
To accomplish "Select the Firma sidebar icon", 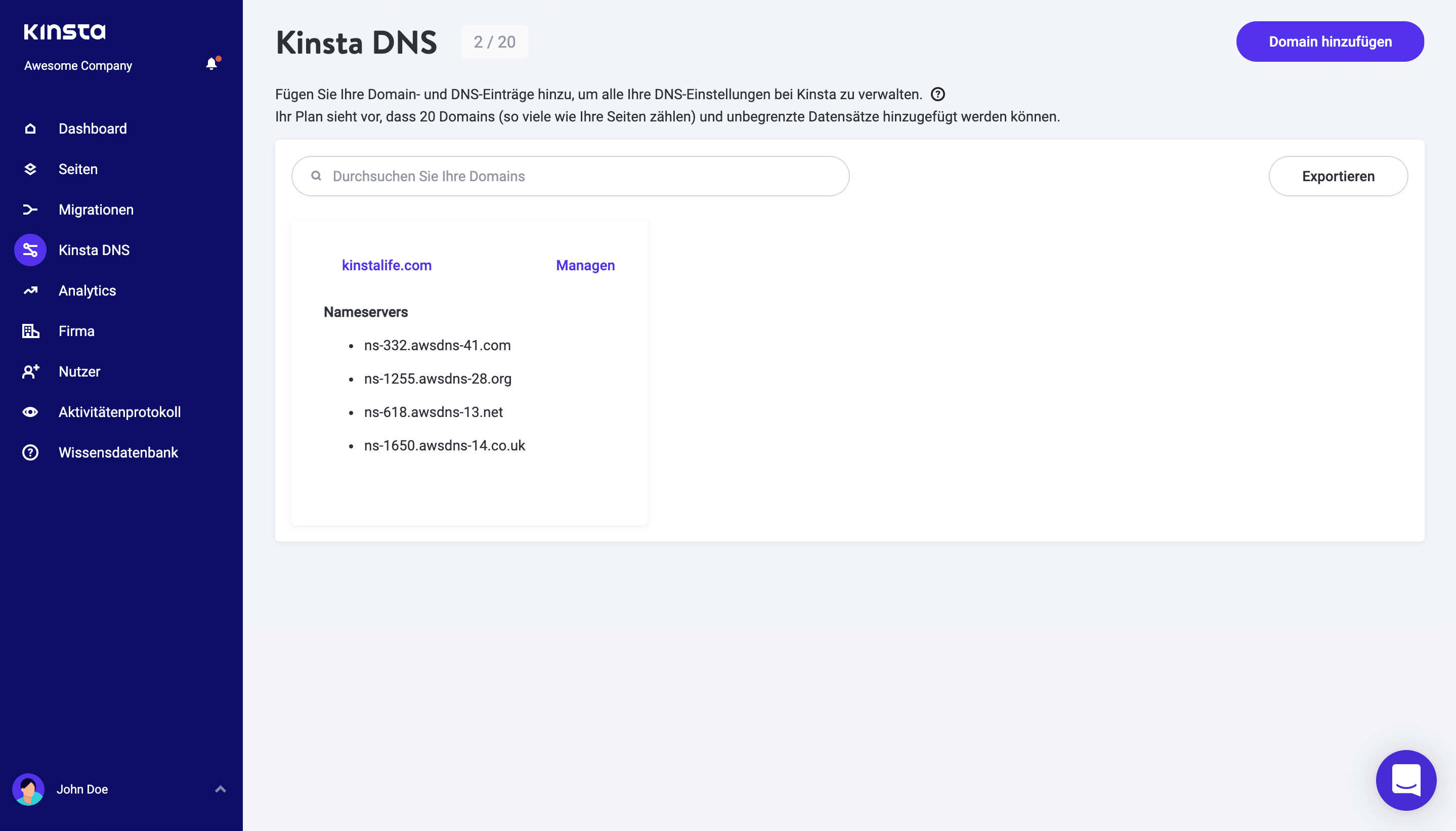I will [x=30, y=330].
